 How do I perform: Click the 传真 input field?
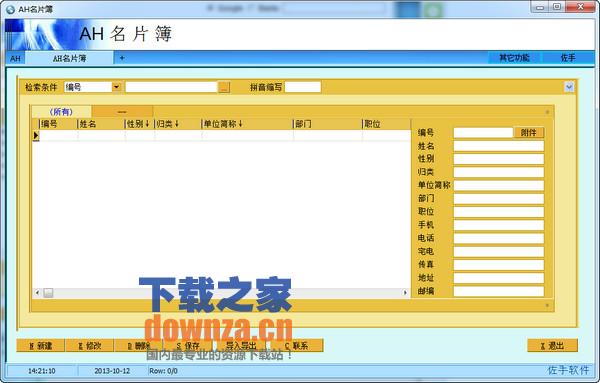[499, 264]
